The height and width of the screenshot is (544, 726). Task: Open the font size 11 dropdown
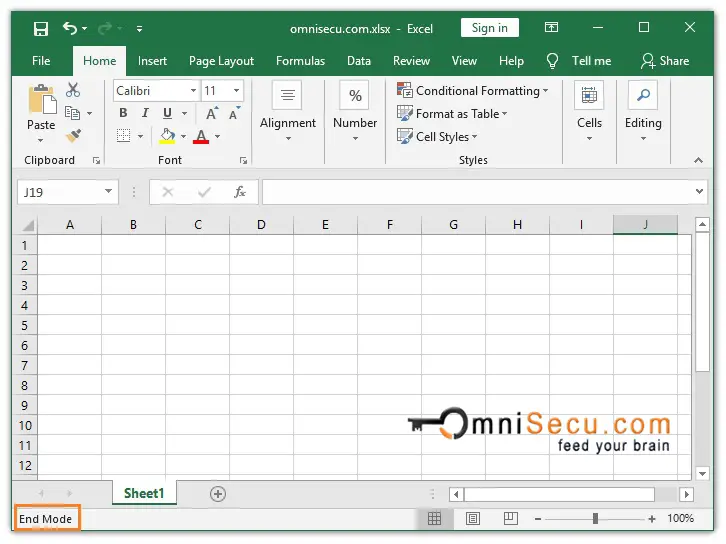tap(237, 90)
